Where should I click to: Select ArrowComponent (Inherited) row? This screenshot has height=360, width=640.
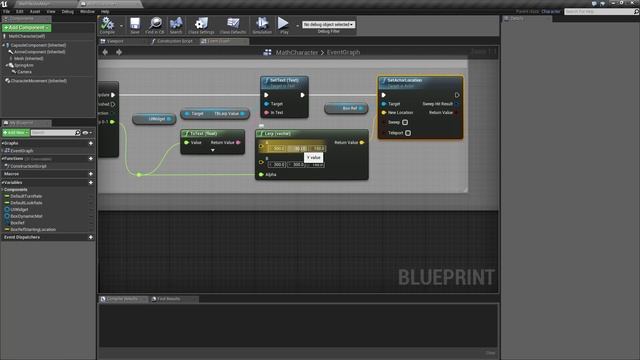40,52
